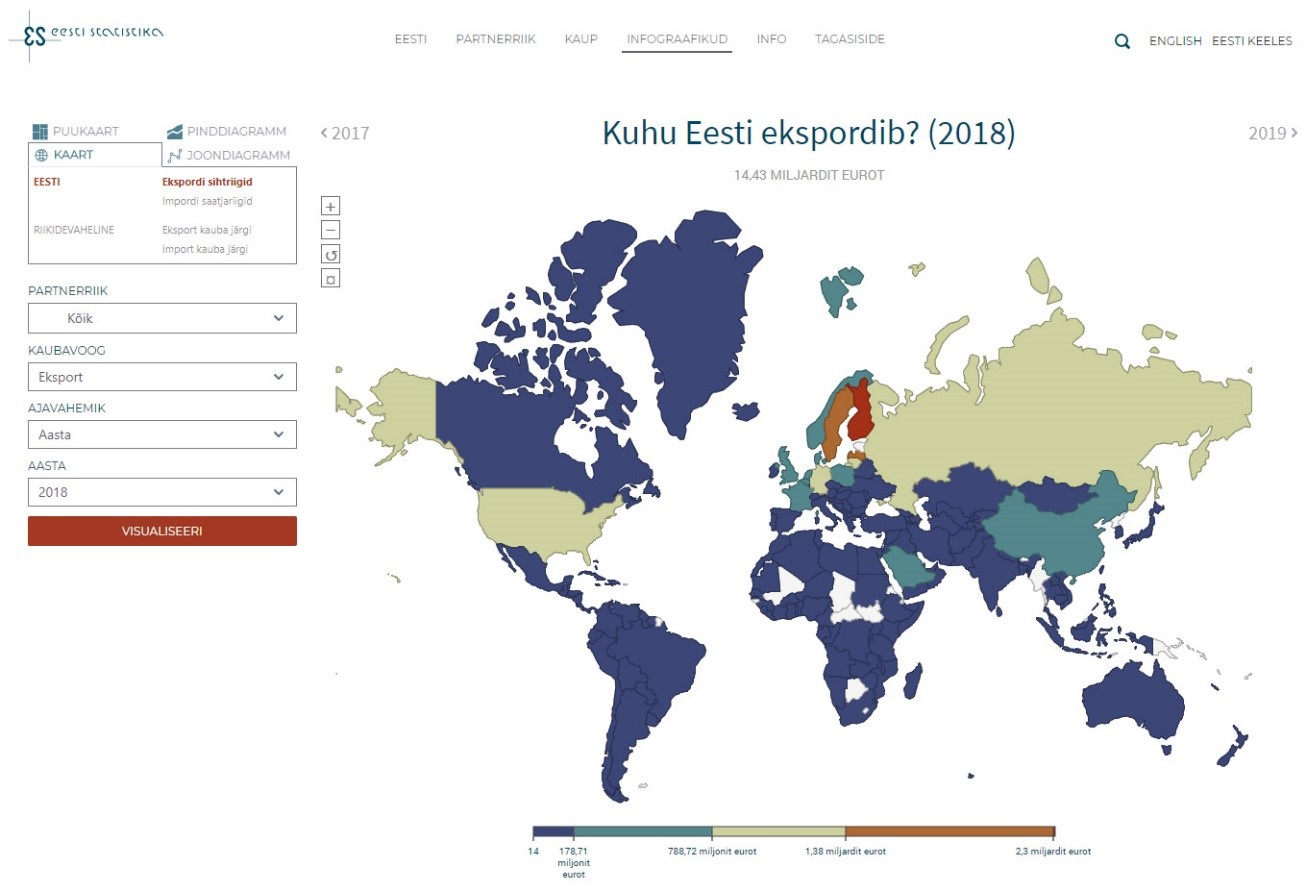Expand the Ajavahemik dropdown showing Aasta

[162, 435]
